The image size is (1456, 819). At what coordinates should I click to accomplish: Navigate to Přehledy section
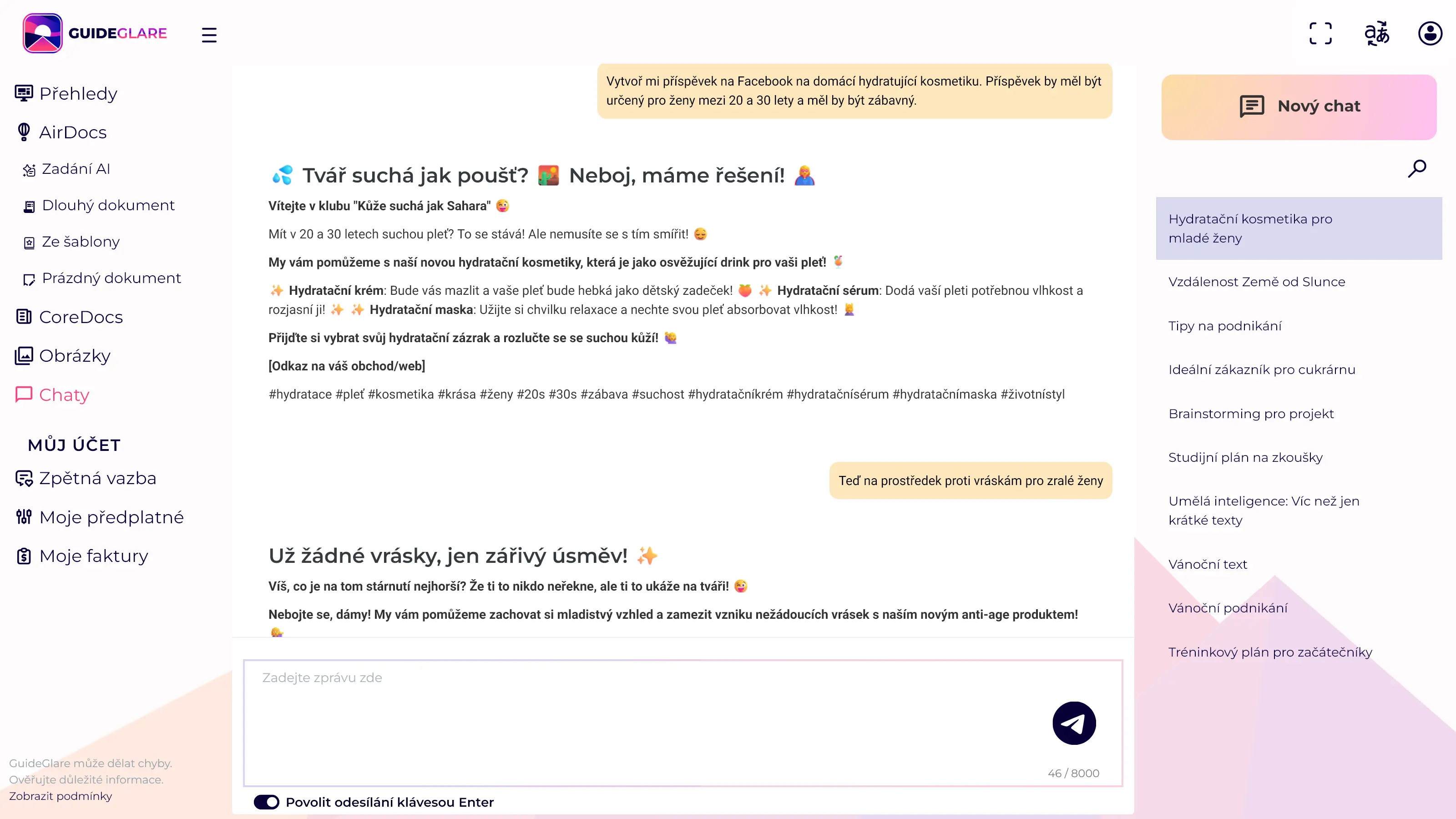[78, 93]
